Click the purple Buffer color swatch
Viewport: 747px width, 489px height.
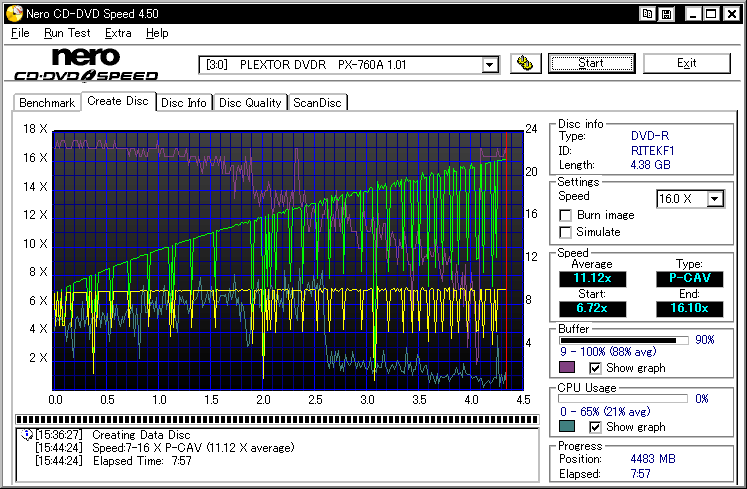[x=567, y=368]
